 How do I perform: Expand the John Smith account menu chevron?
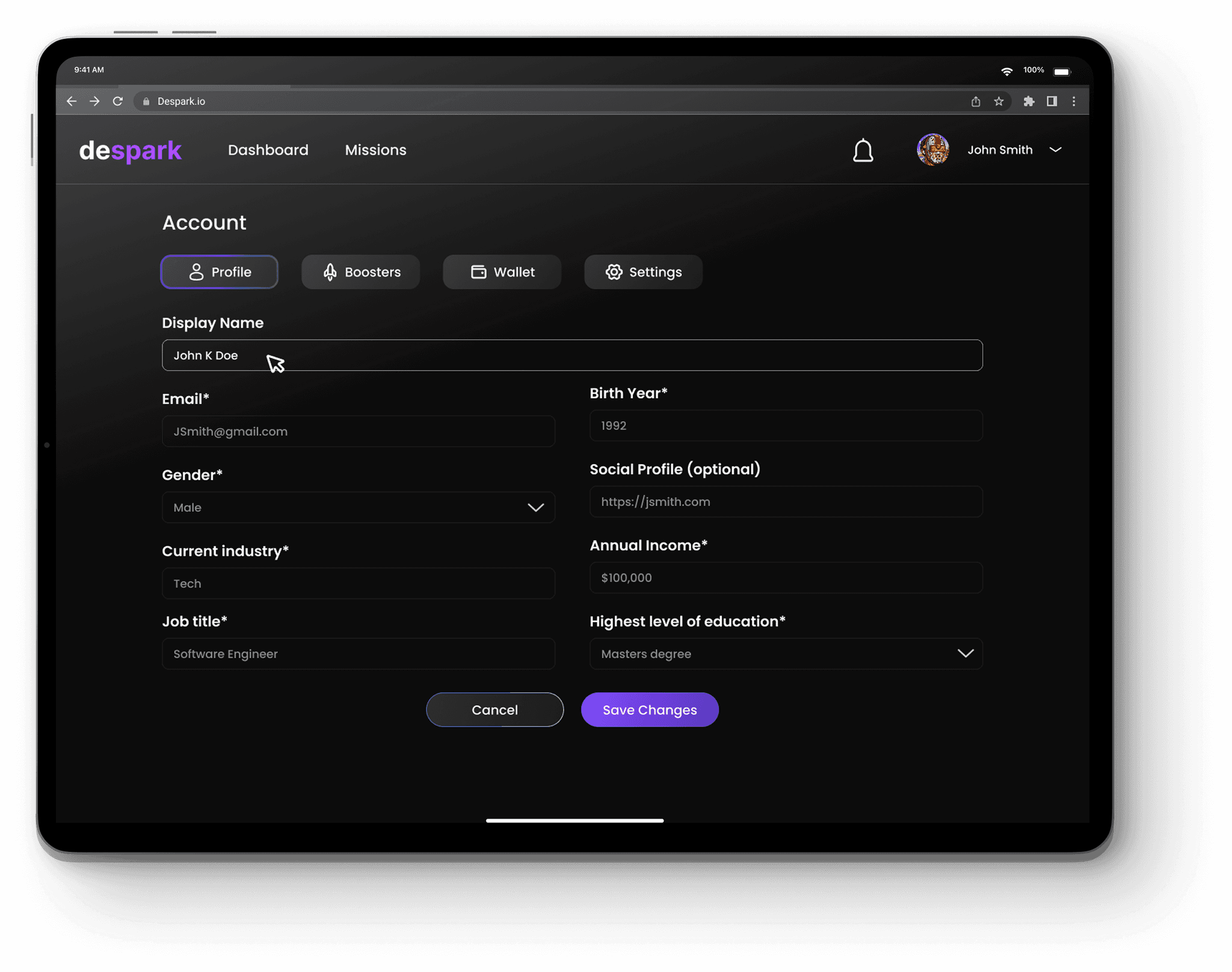point(1056,150)
